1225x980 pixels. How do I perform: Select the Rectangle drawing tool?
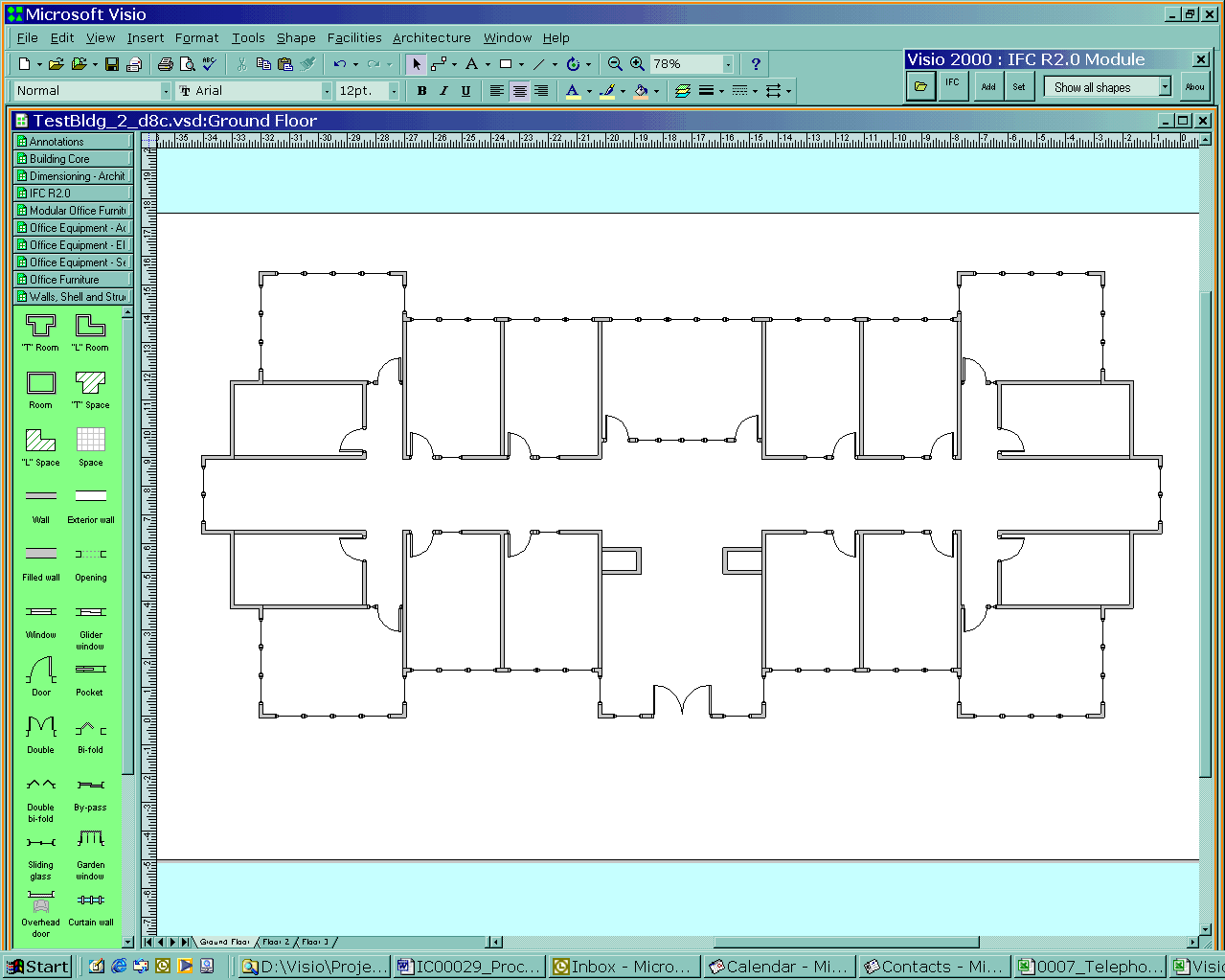click(x=506, y=64)
